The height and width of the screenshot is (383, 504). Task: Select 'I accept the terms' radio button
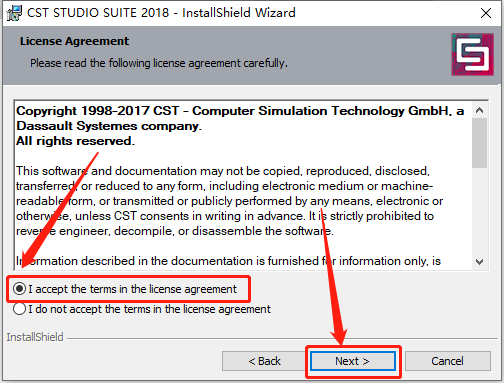[x=19, y=289]
